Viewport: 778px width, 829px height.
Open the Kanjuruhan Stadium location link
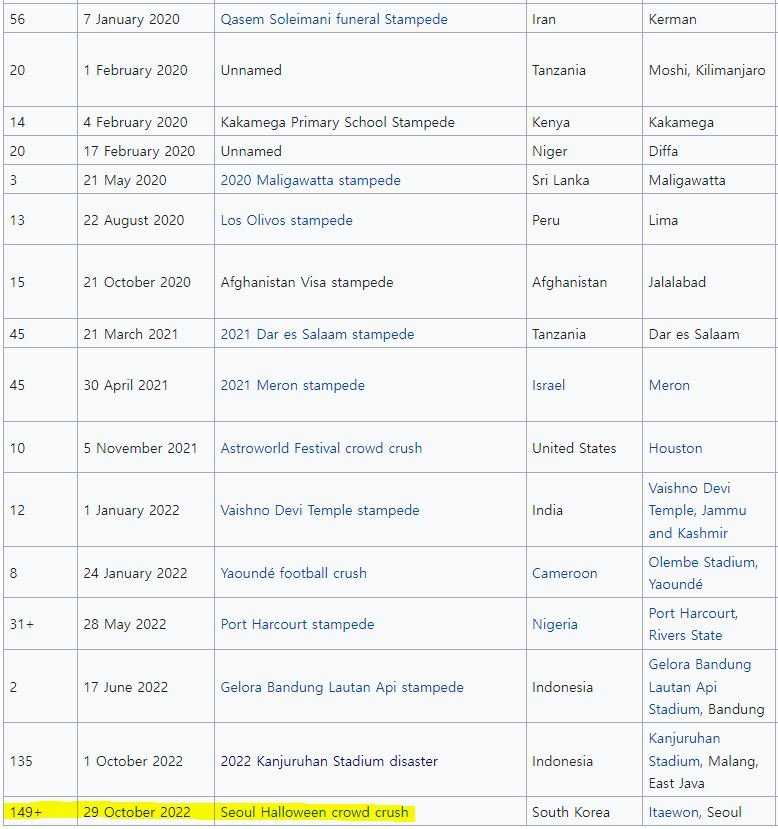684,750
